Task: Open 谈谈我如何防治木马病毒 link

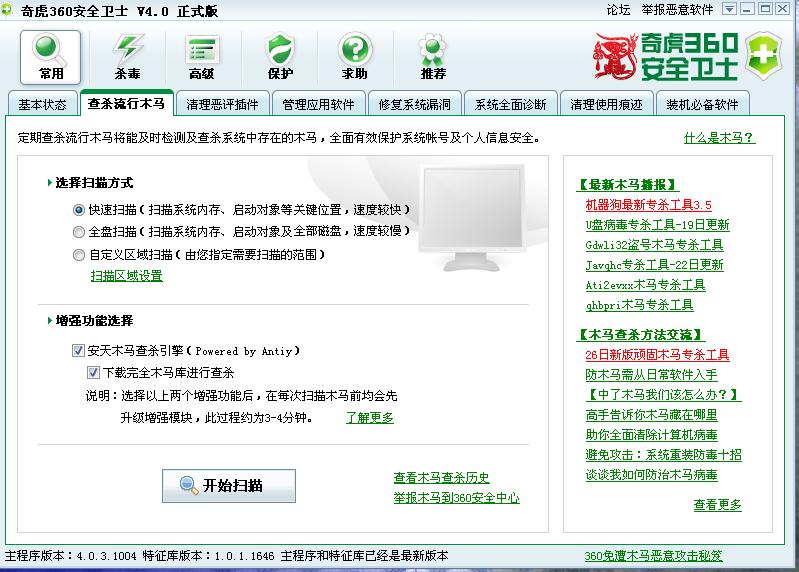Action: (x=651, y=475)
